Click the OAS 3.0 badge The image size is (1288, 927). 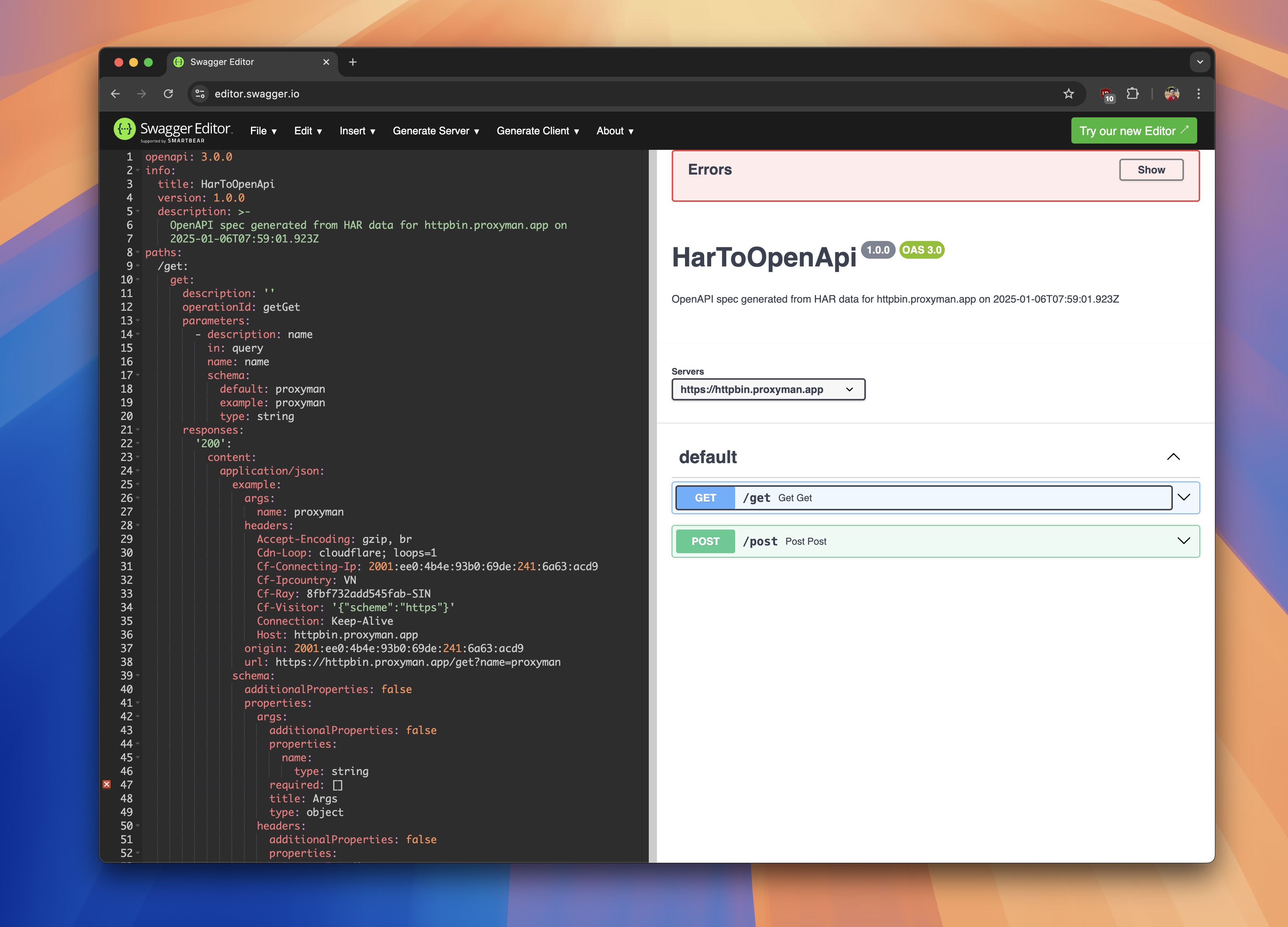(922, 250)
